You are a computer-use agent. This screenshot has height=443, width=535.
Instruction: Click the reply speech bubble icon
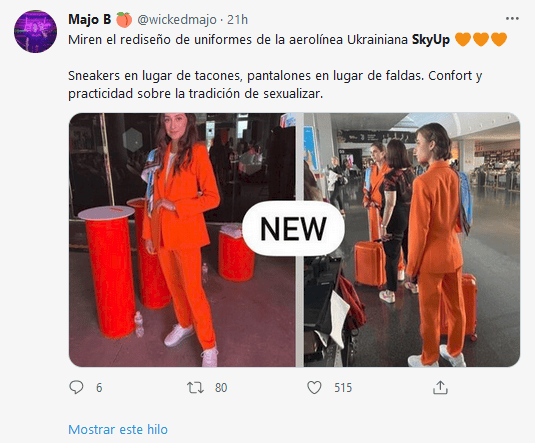[x=76, y=387]
